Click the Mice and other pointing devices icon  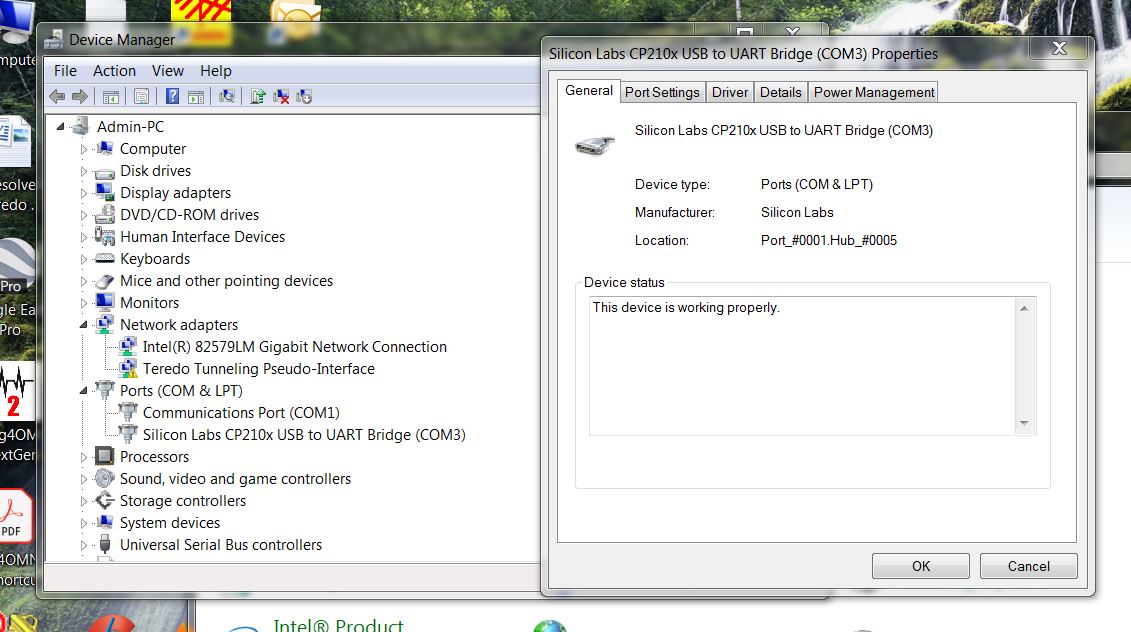point(105,281)
